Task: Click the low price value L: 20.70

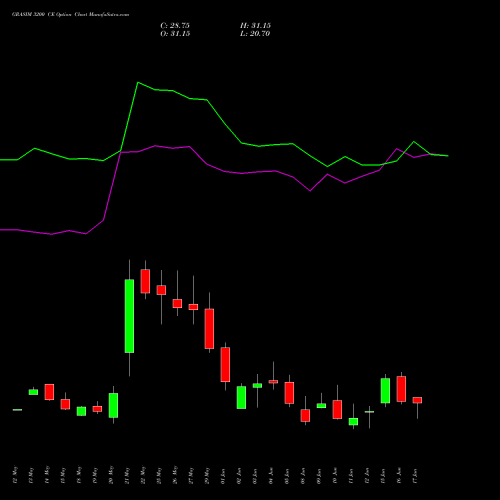Action: (x=255, y=34)
